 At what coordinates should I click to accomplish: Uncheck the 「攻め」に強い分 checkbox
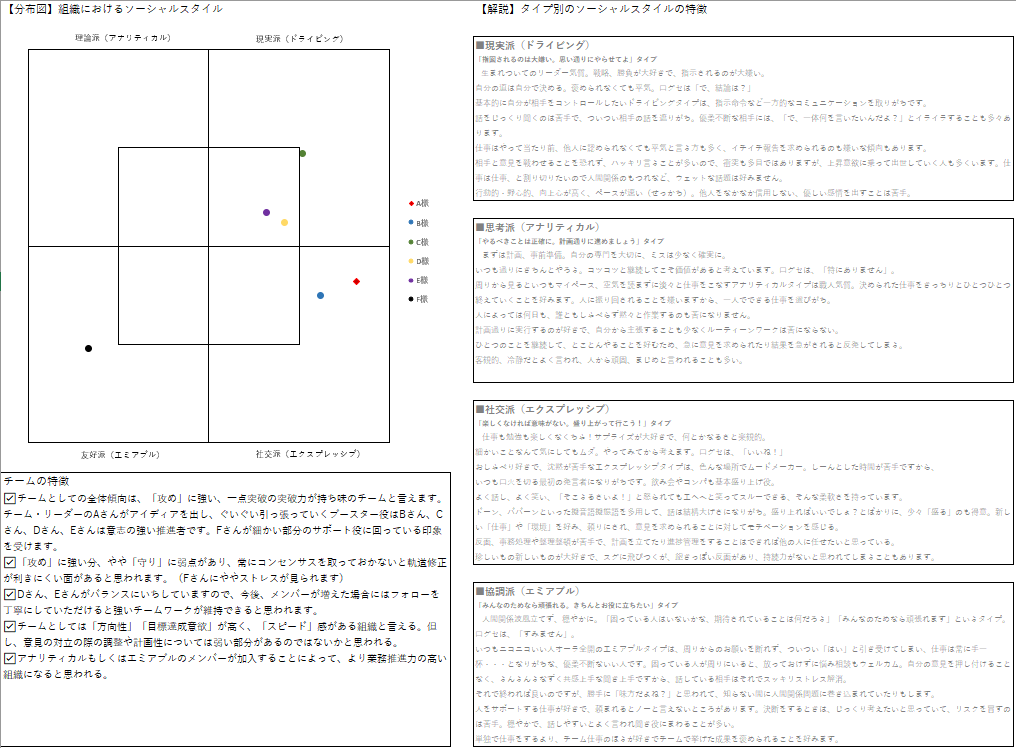tap(10, 562)
